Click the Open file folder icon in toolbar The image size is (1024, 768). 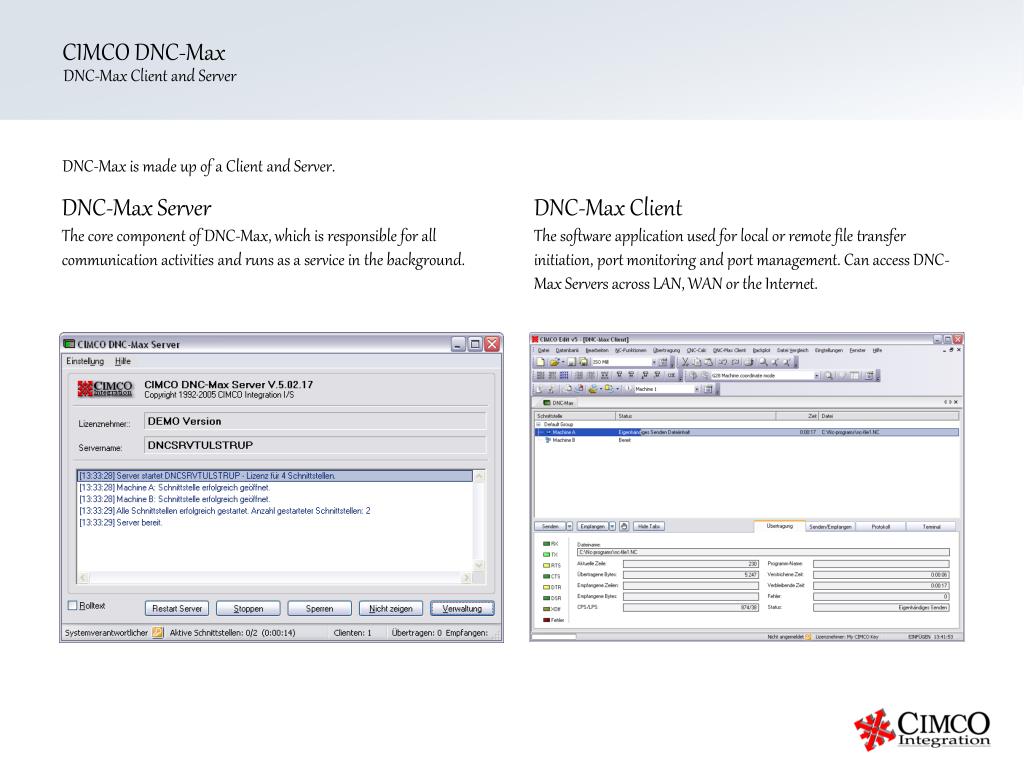coord(554,362)
